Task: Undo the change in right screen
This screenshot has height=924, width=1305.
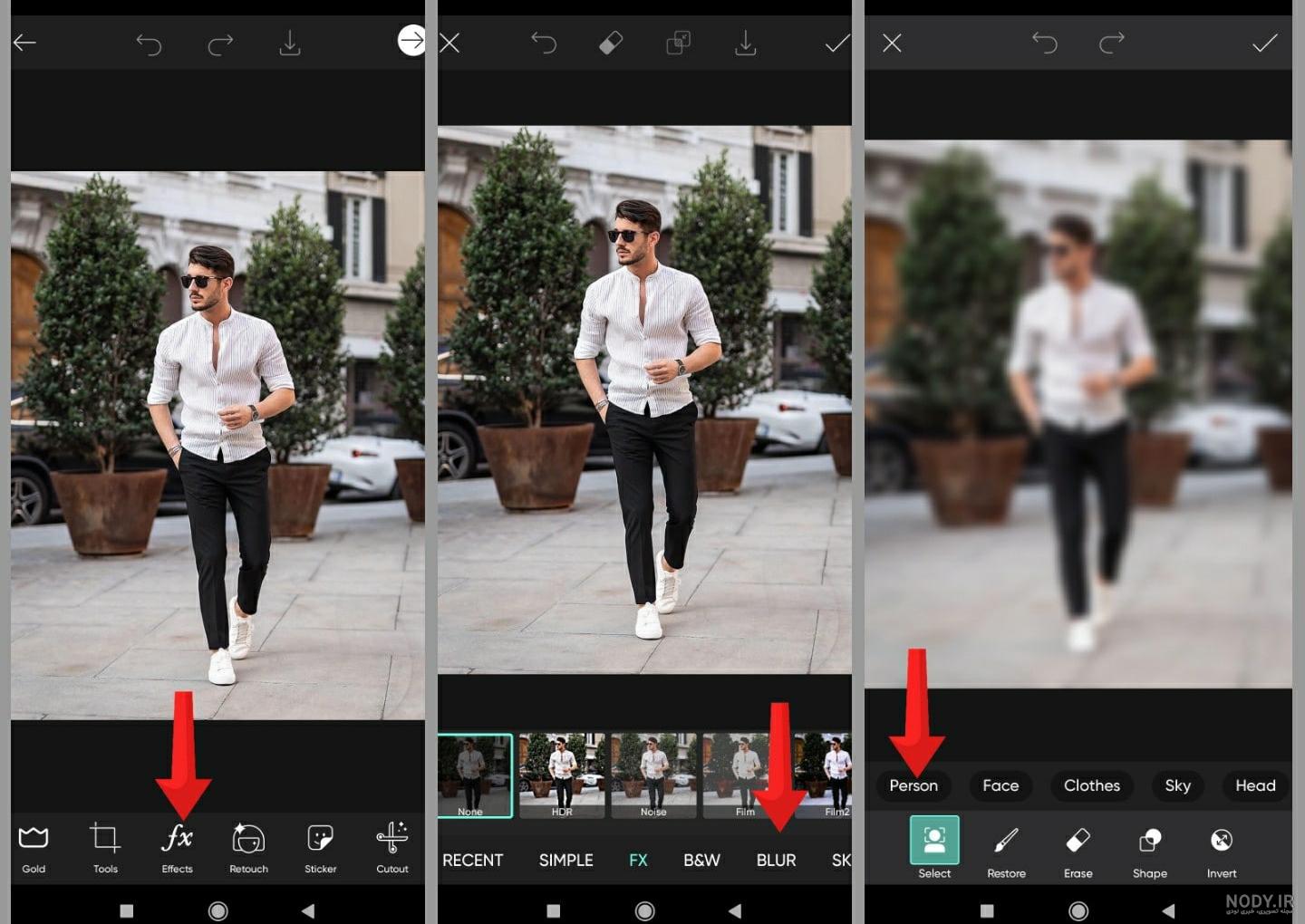Action: tap(1045, 43)
